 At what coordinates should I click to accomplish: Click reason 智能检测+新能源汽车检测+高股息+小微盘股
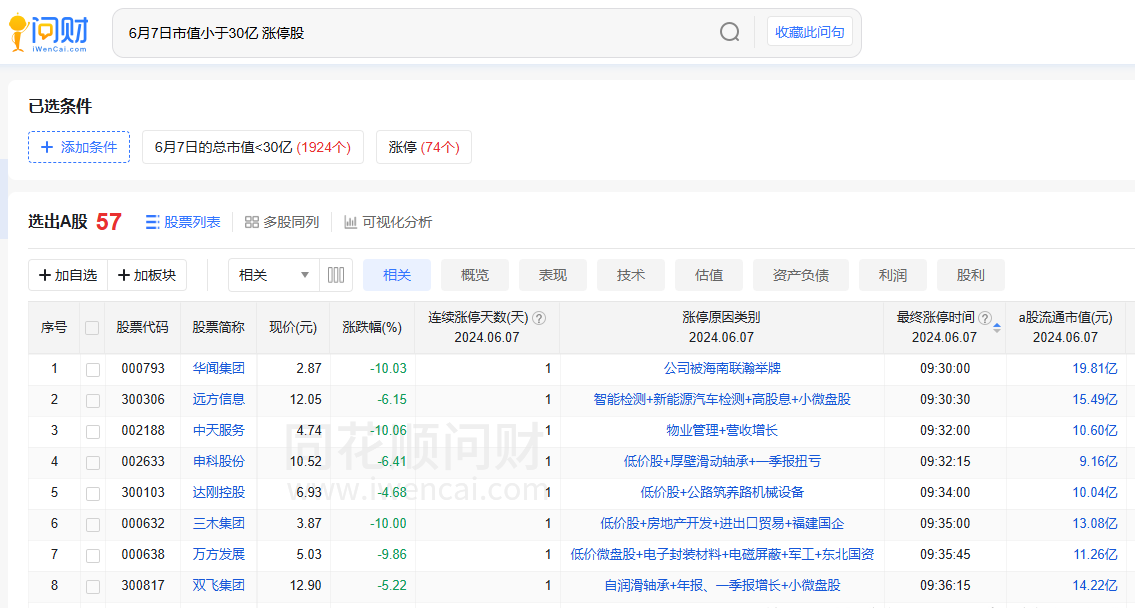[722, 400]
